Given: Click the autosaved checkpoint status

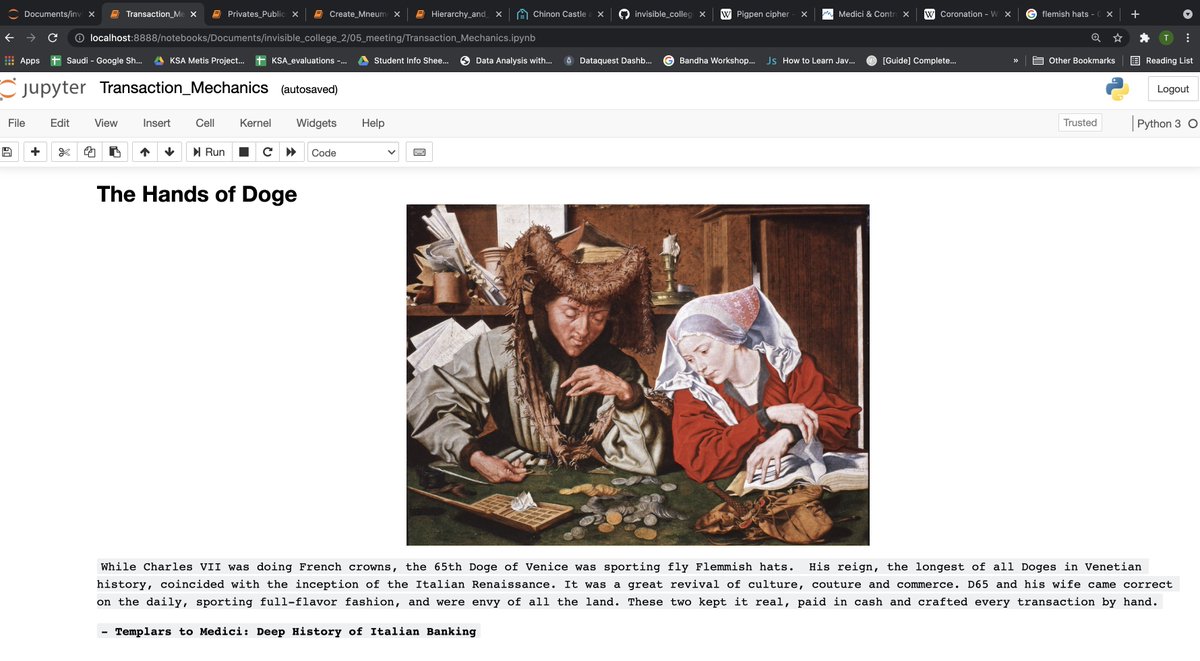Looking at the screenshot, I should point(309,89).
